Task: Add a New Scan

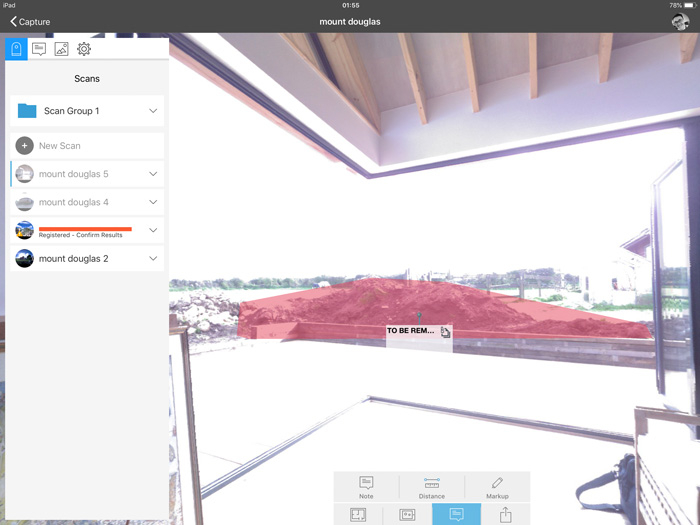Action: (60, 146)
